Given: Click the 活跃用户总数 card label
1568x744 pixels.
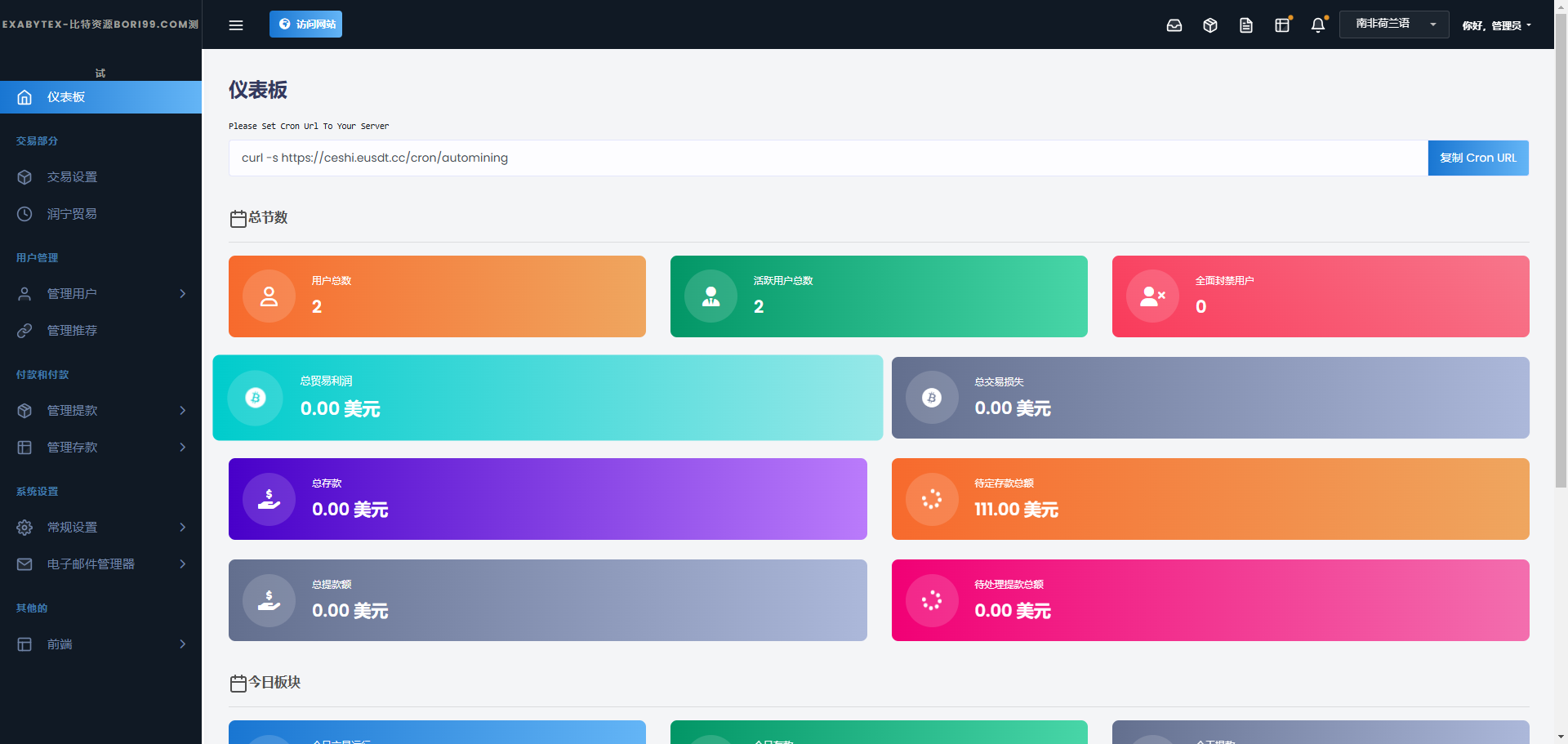Looking at the screenshot, I should (783, 281).
